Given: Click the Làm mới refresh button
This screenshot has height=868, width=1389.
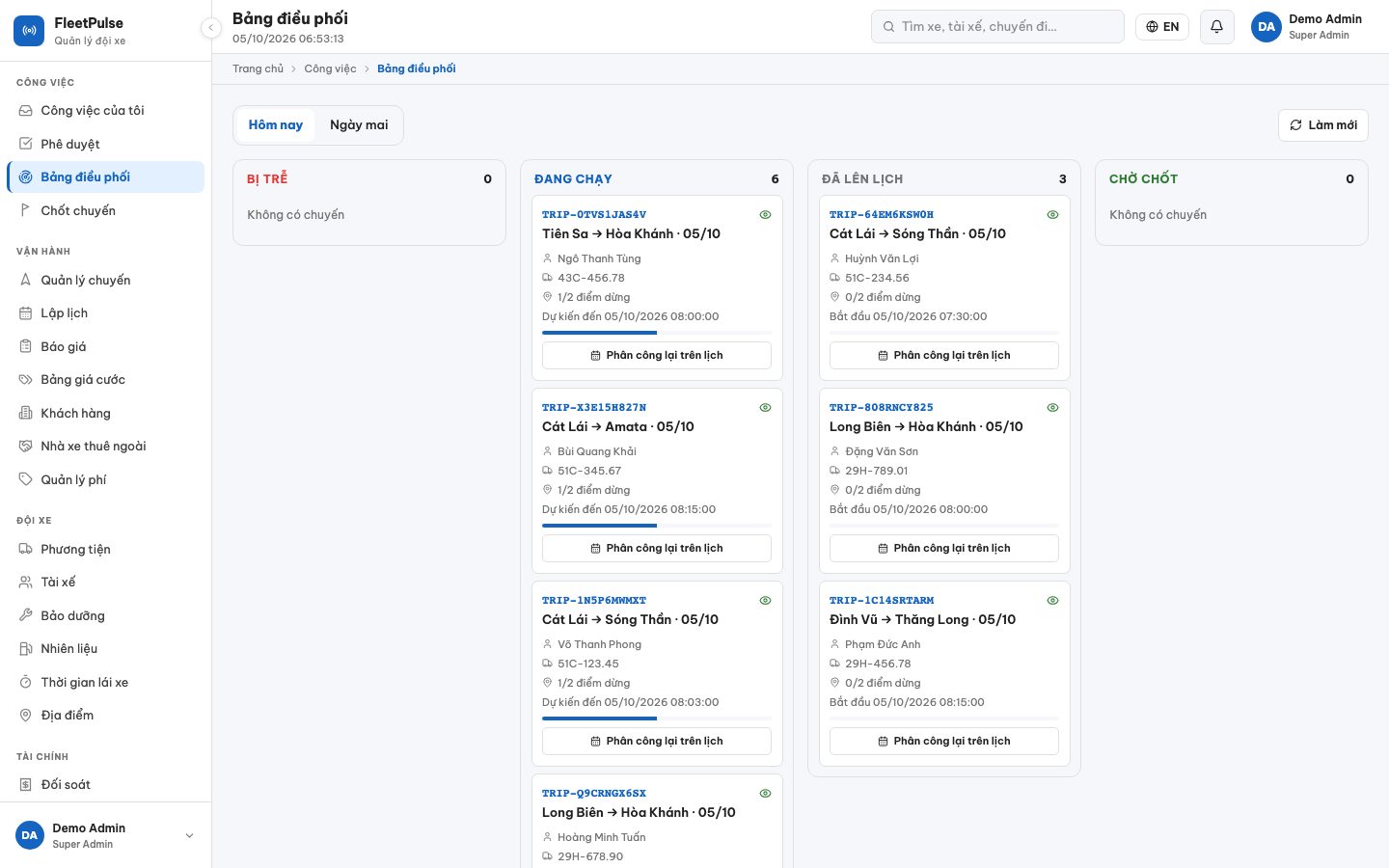Looking at the screenshot, I should click(1323, 125).
